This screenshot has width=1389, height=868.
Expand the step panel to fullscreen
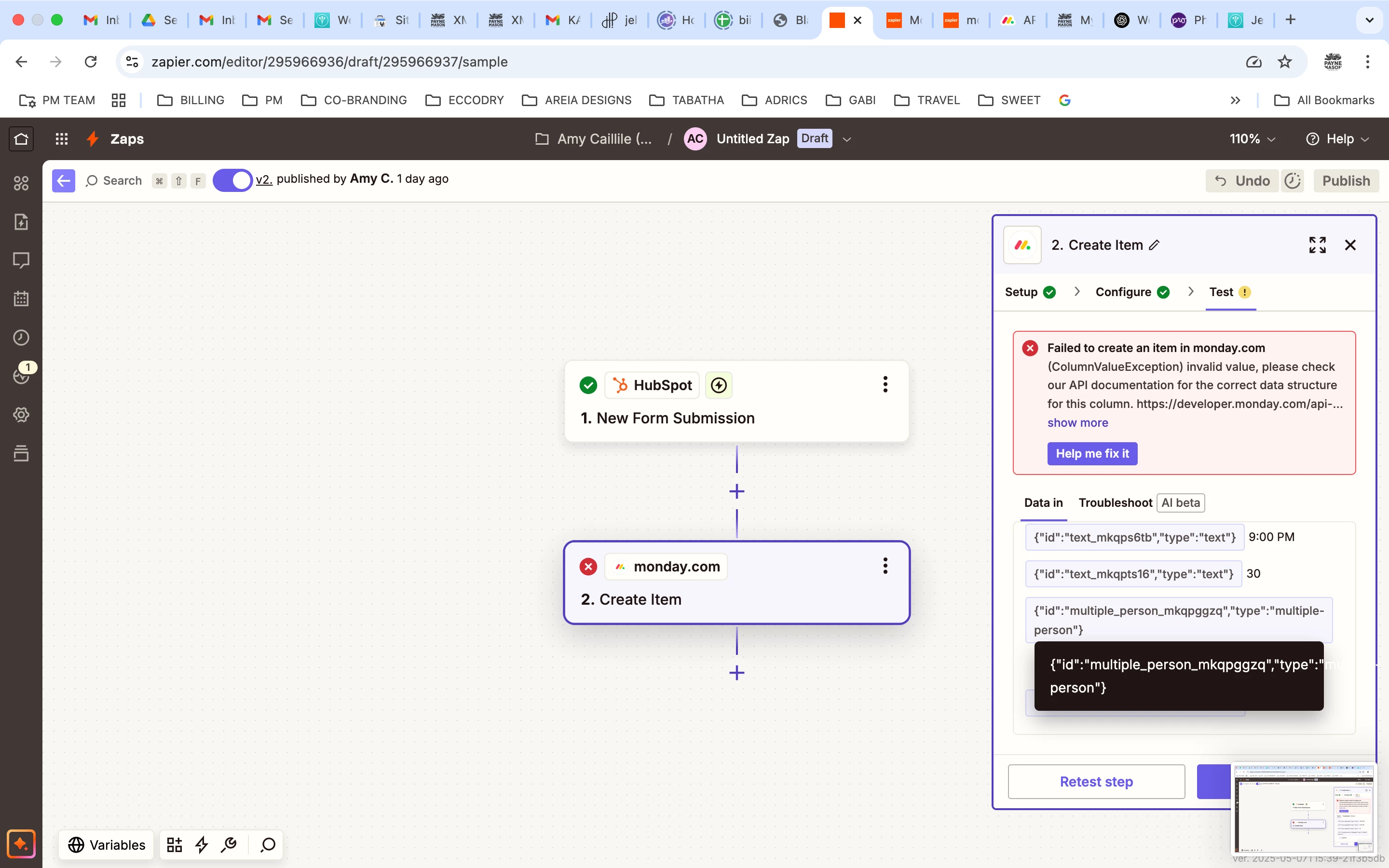point(1317,245)
